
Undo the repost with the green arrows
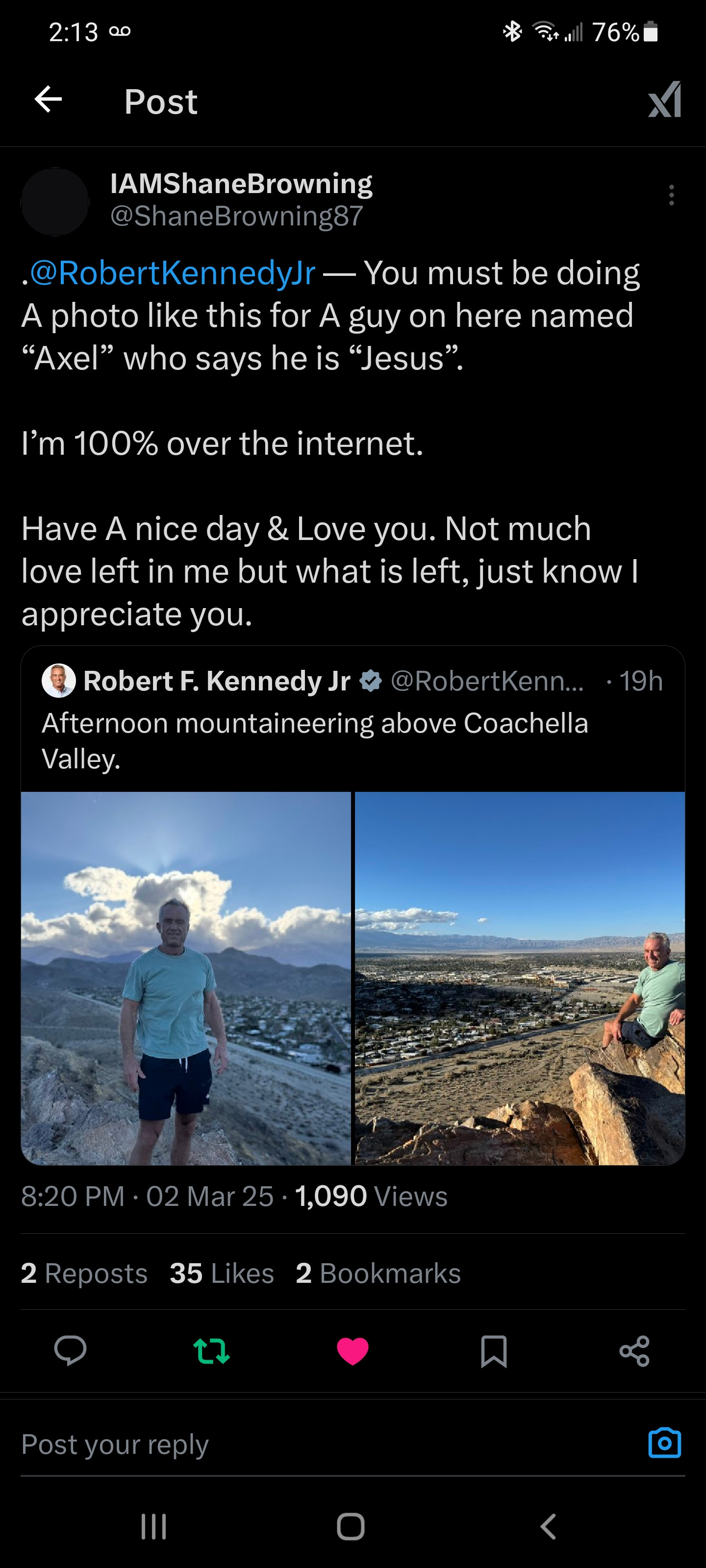point(211,1351)
